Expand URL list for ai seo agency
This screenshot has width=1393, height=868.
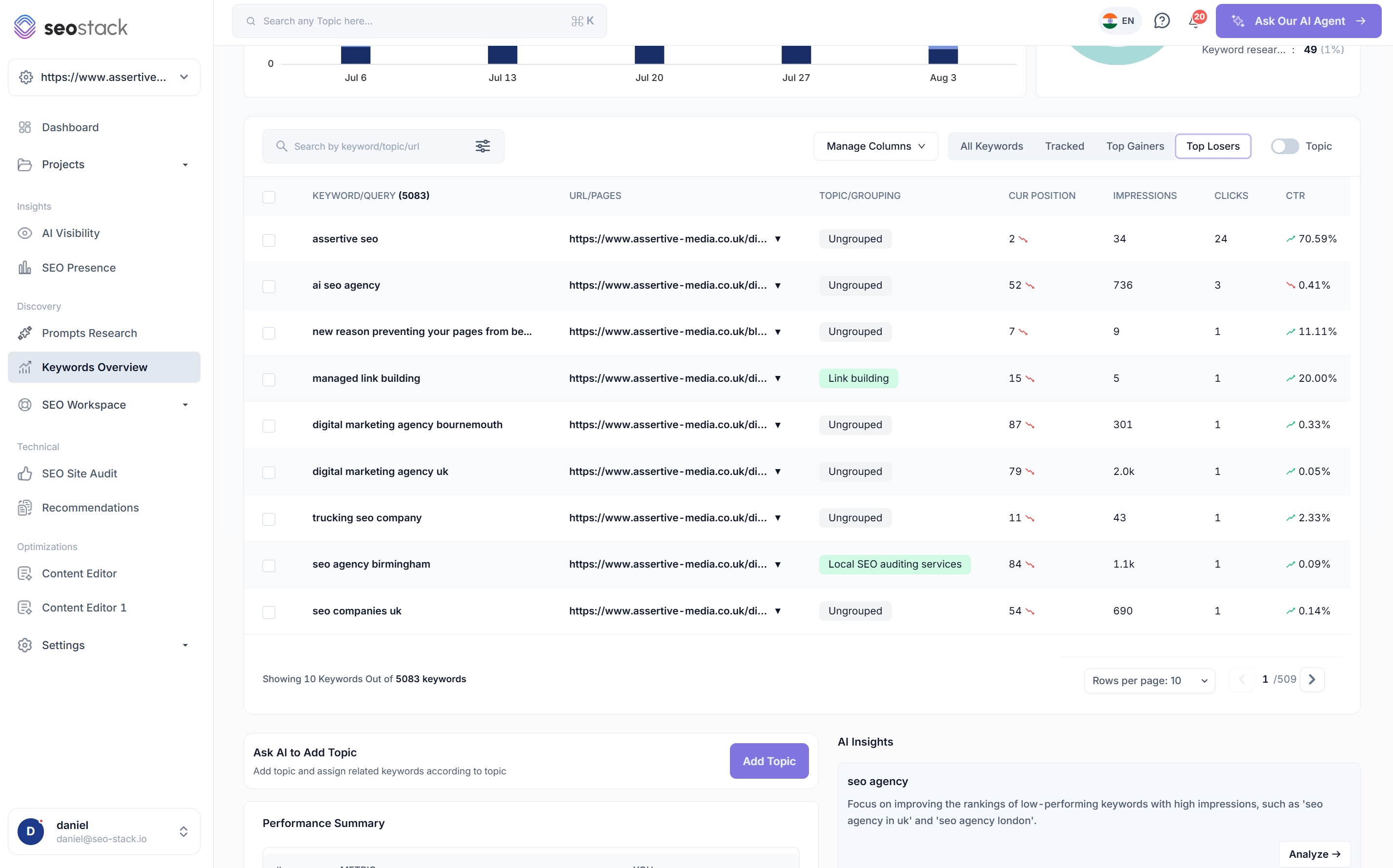pos(778,286)
